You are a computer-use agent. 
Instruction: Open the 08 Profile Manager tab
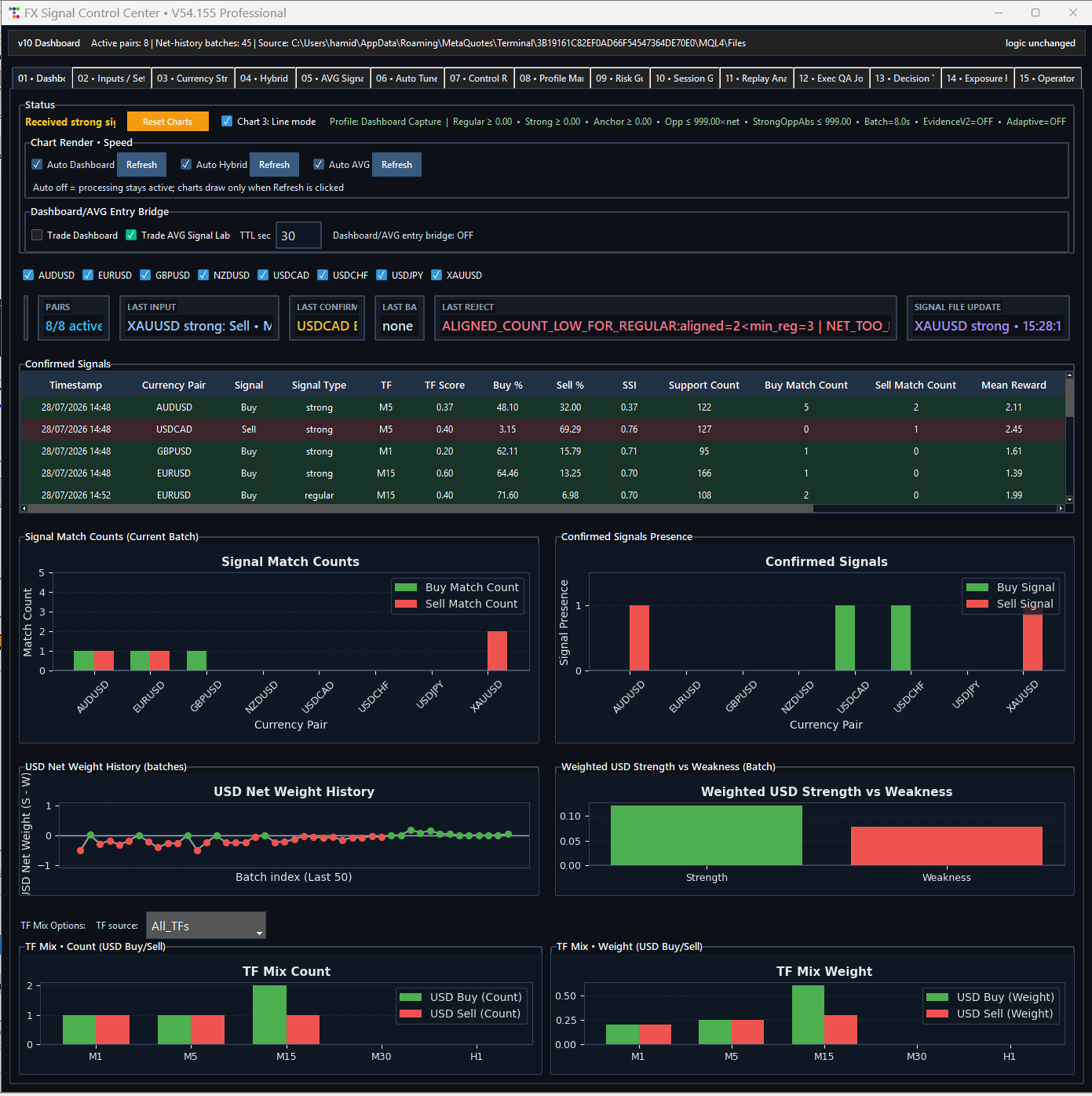pos(552,79)
